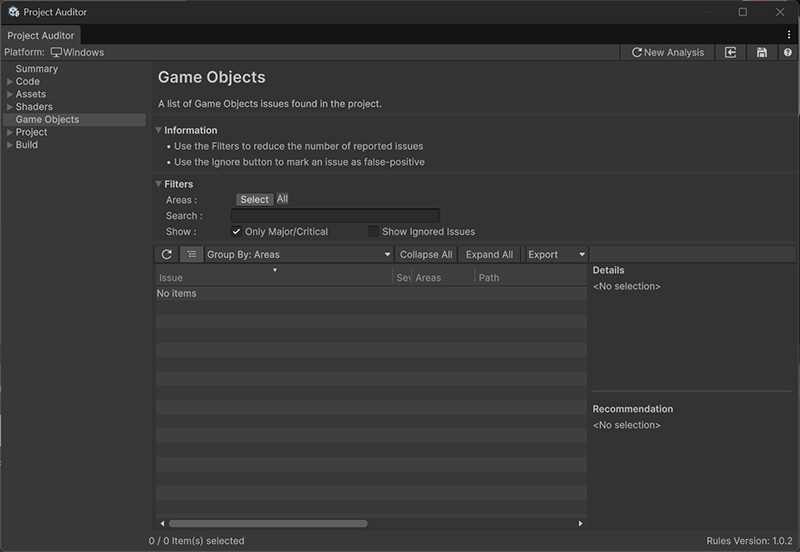This screenshot has width=800, height=552.
Task: Toggle the hierarchy view list icon
Action: (x=191, y=254)
